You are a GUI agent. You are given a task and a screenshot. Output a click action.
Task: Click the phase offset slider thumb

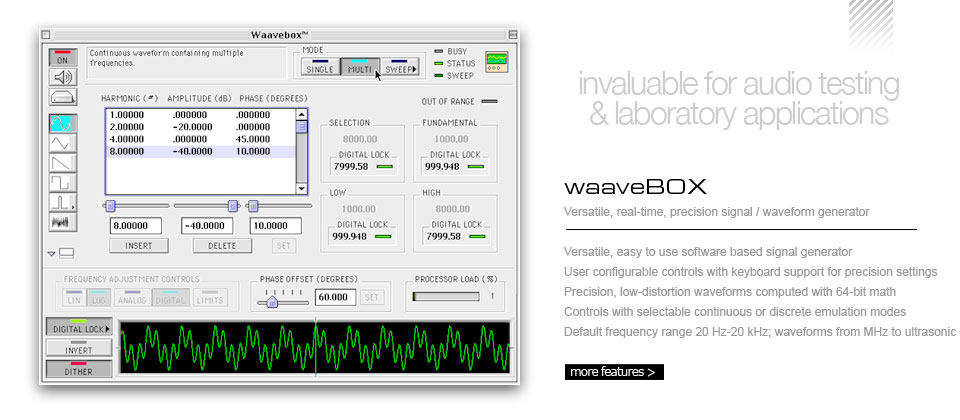272,301
